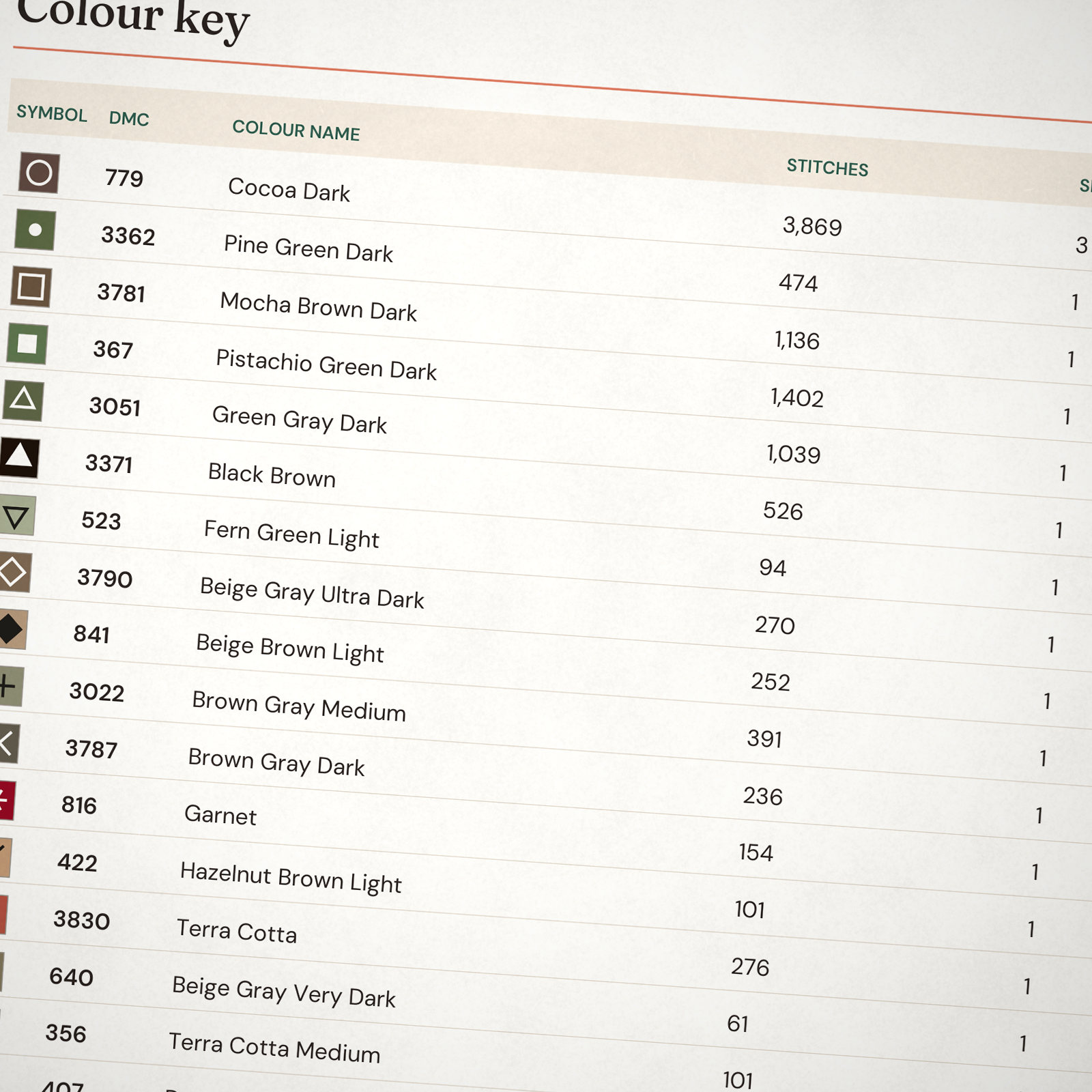Click the inverted triangle symbol for Fern Green Light
The image size is (1092, 1092).
[x=16, y=516]
